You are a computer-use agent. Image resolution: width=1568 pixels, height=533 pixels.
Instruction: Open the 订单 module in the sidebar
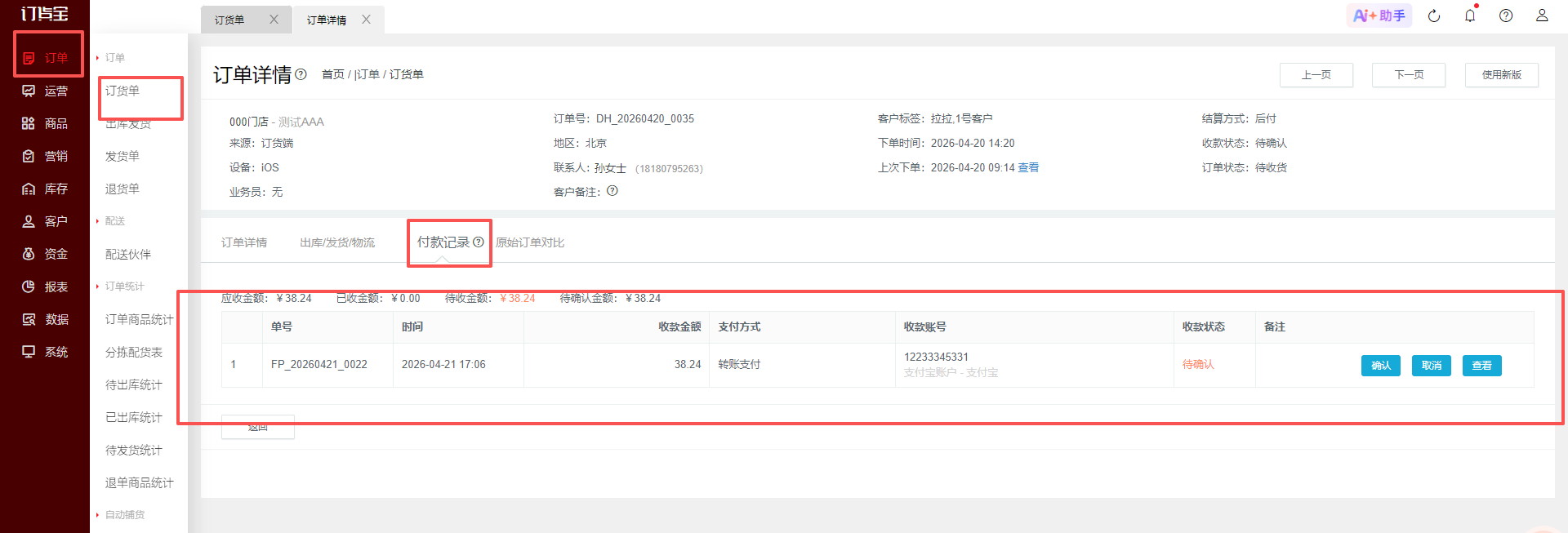46,58
